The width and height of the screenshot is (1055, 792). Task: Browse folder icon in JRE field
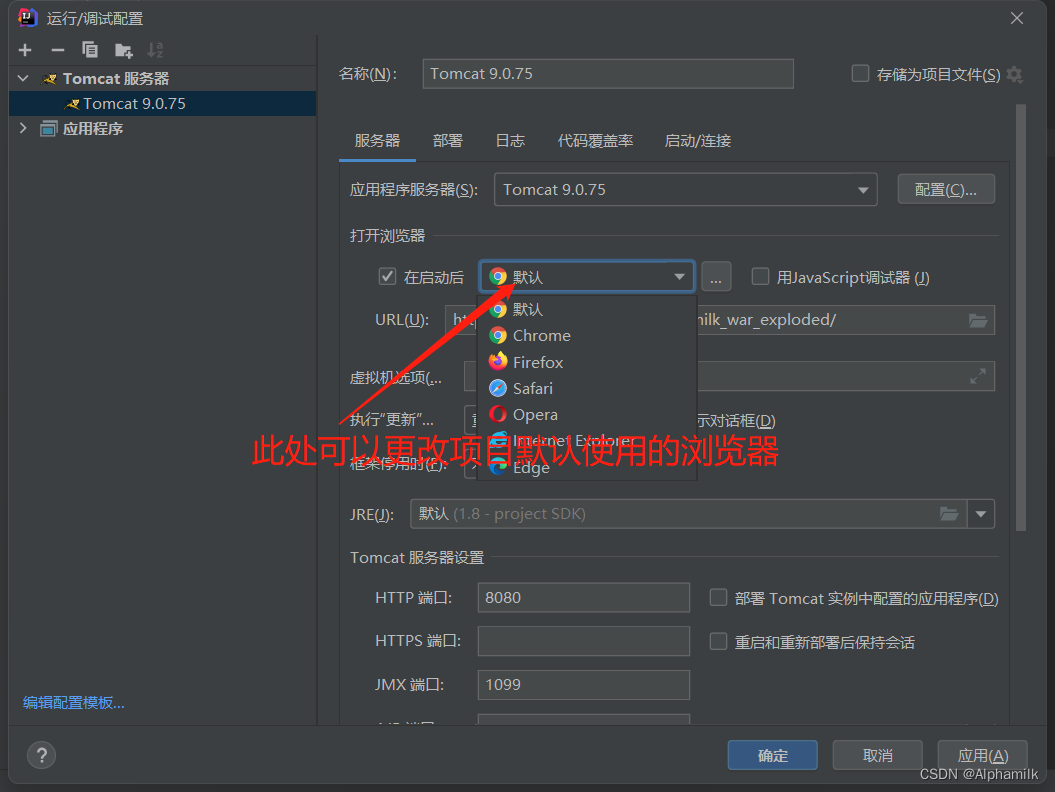coord(949,514)
